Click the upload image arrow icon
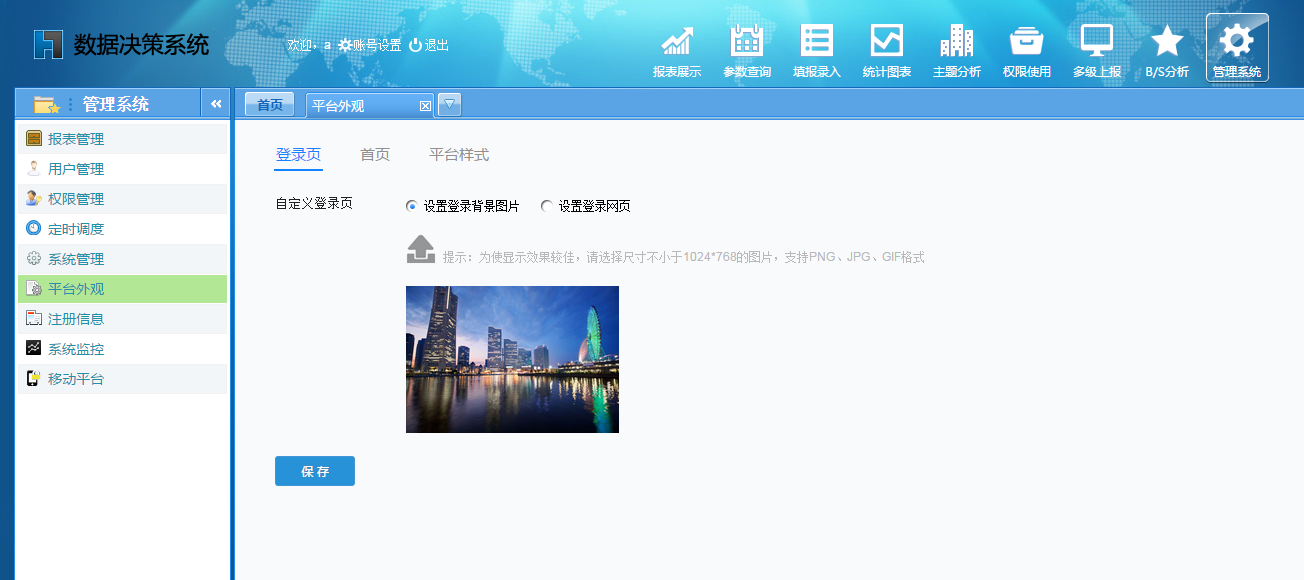 click(421, 249)
